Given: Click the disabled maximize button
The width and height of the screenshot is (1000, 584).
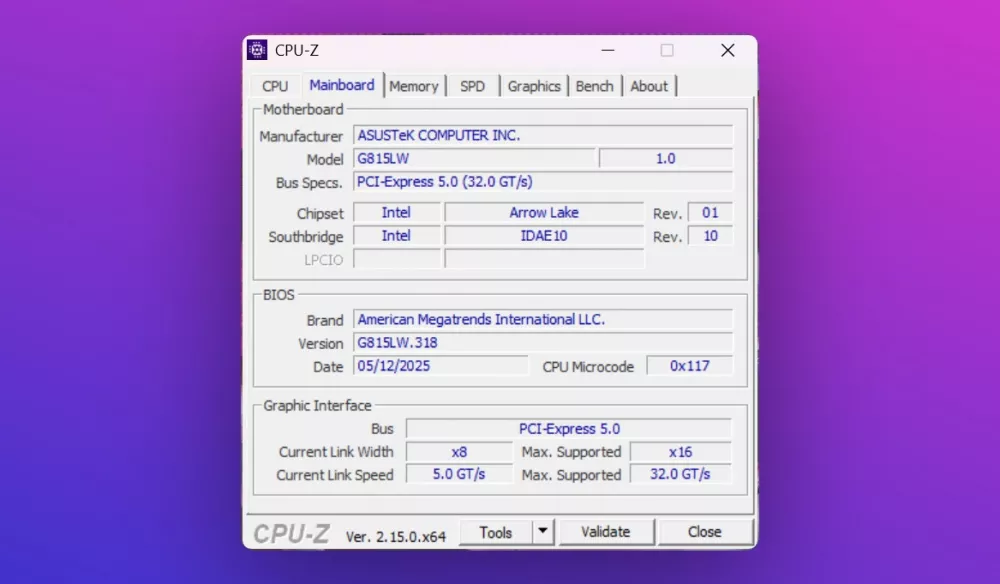Looking at the screenshot, I should 667,50.
